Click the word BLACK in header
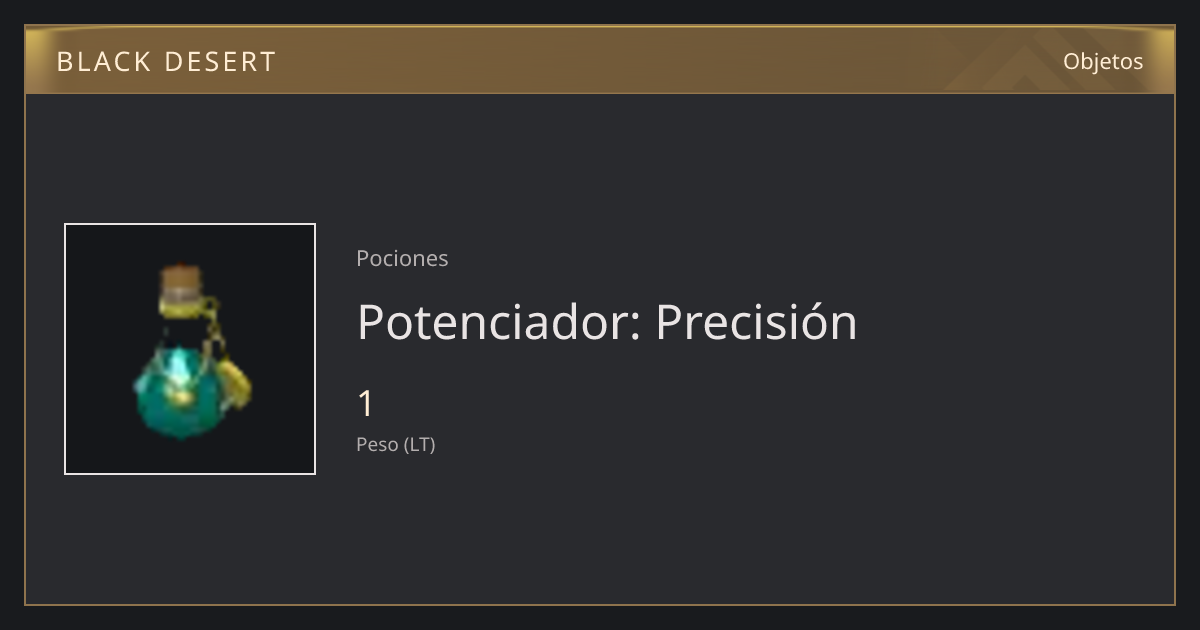The image size is (1200, 630). pyautogui.click(x=104, y=62)
